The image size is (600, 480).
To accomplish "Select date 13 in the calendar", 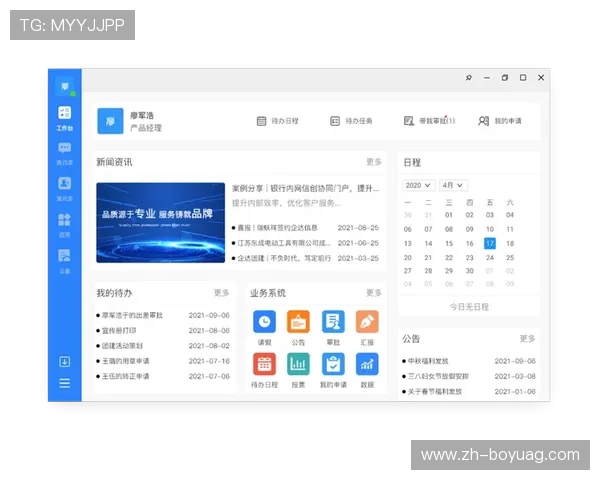I will click(408, 243).
